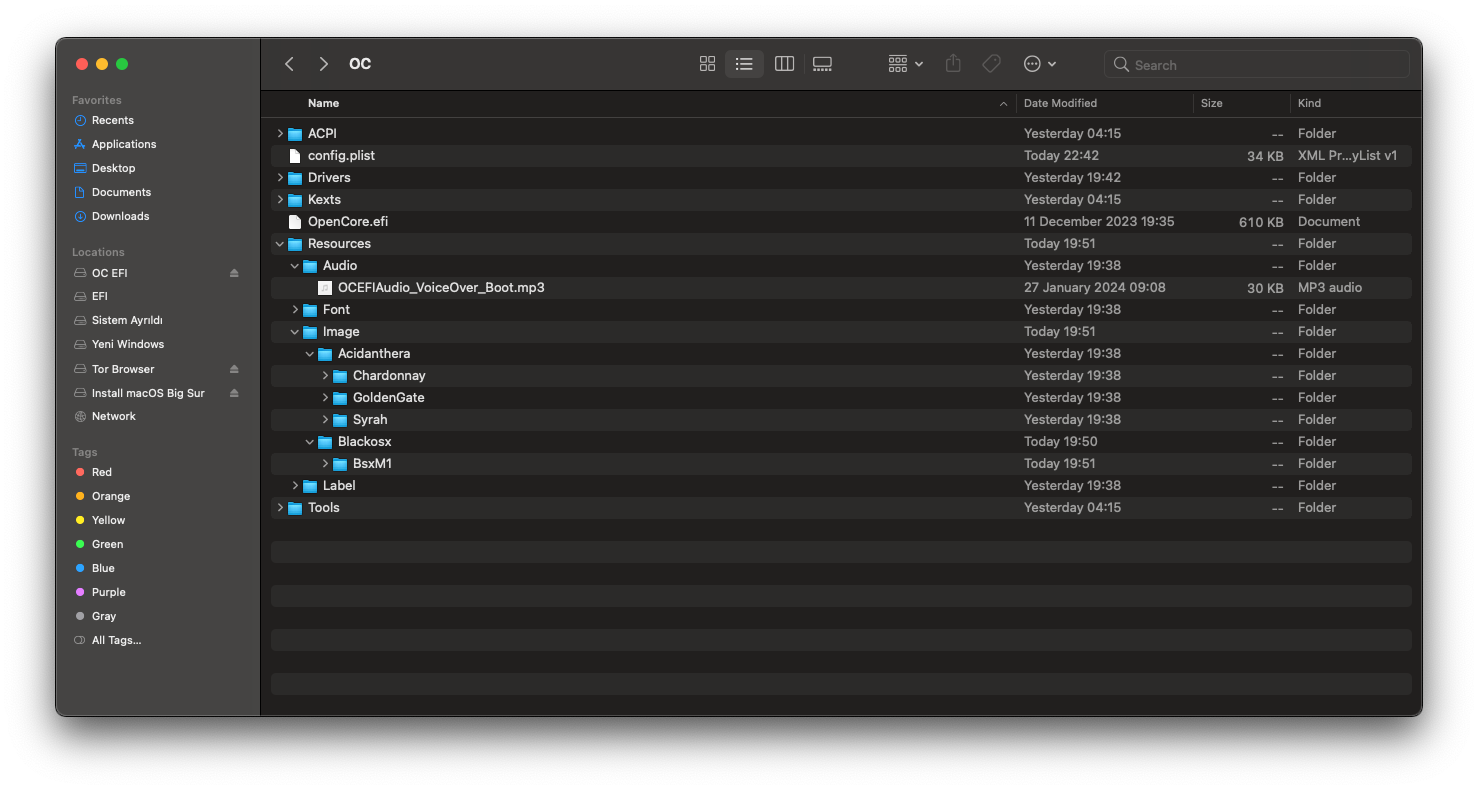The image size is (1478, 790).
Task: Collapse the Resources folder
Action: (x=280, y=243)
